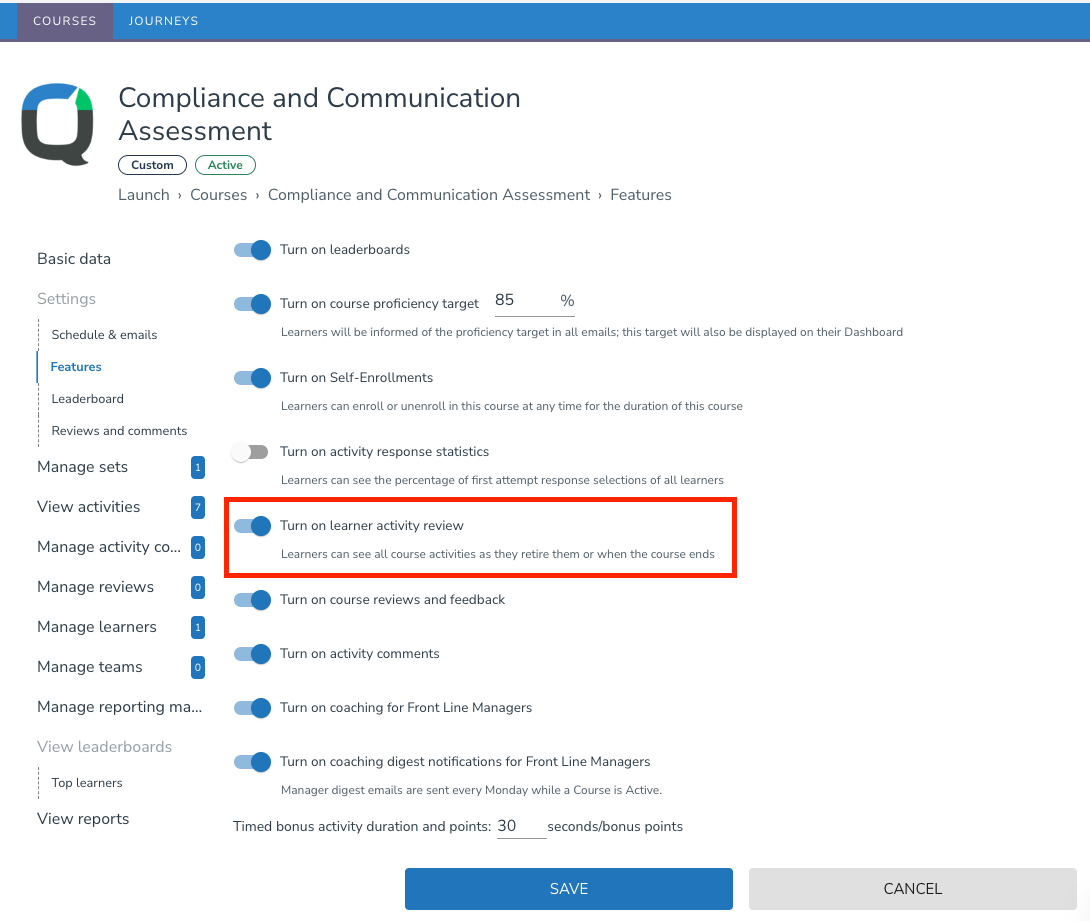
Task: Click the Custom course tag
Action: [x=152, y=165]
